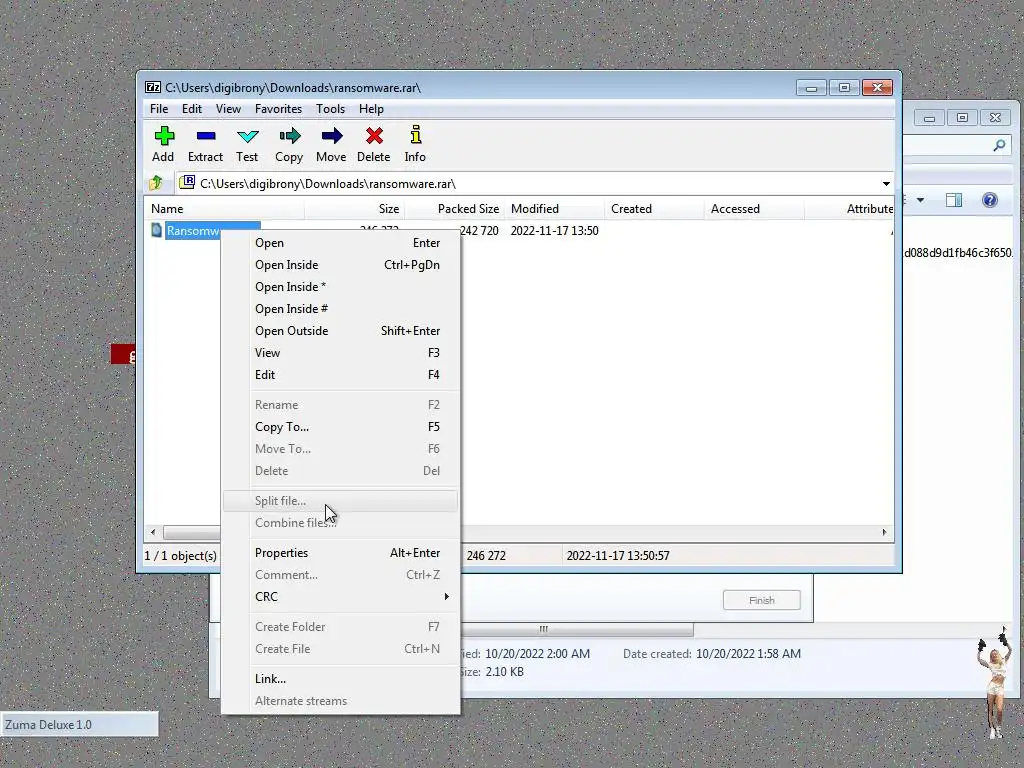
Task: Click the red tab at the desktop's left
Action: pyautogui.click(x=123, y=355)
